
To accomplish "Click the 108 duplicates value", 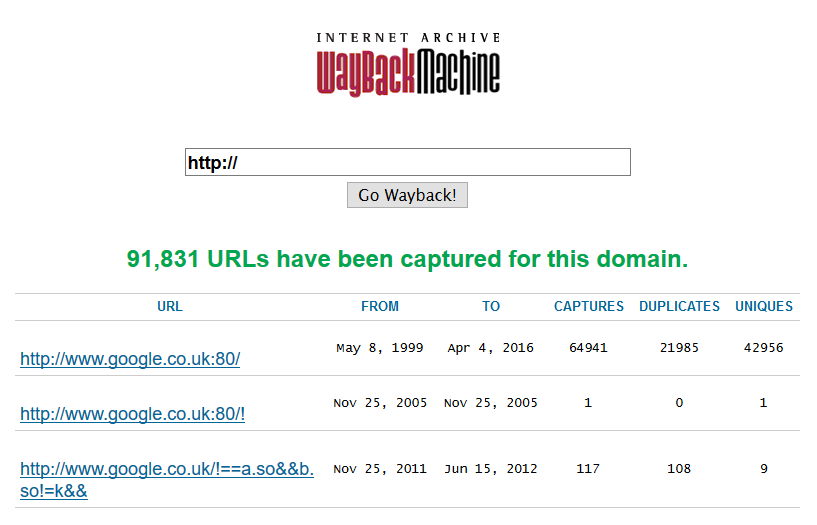I will click(x=679, y=469).
